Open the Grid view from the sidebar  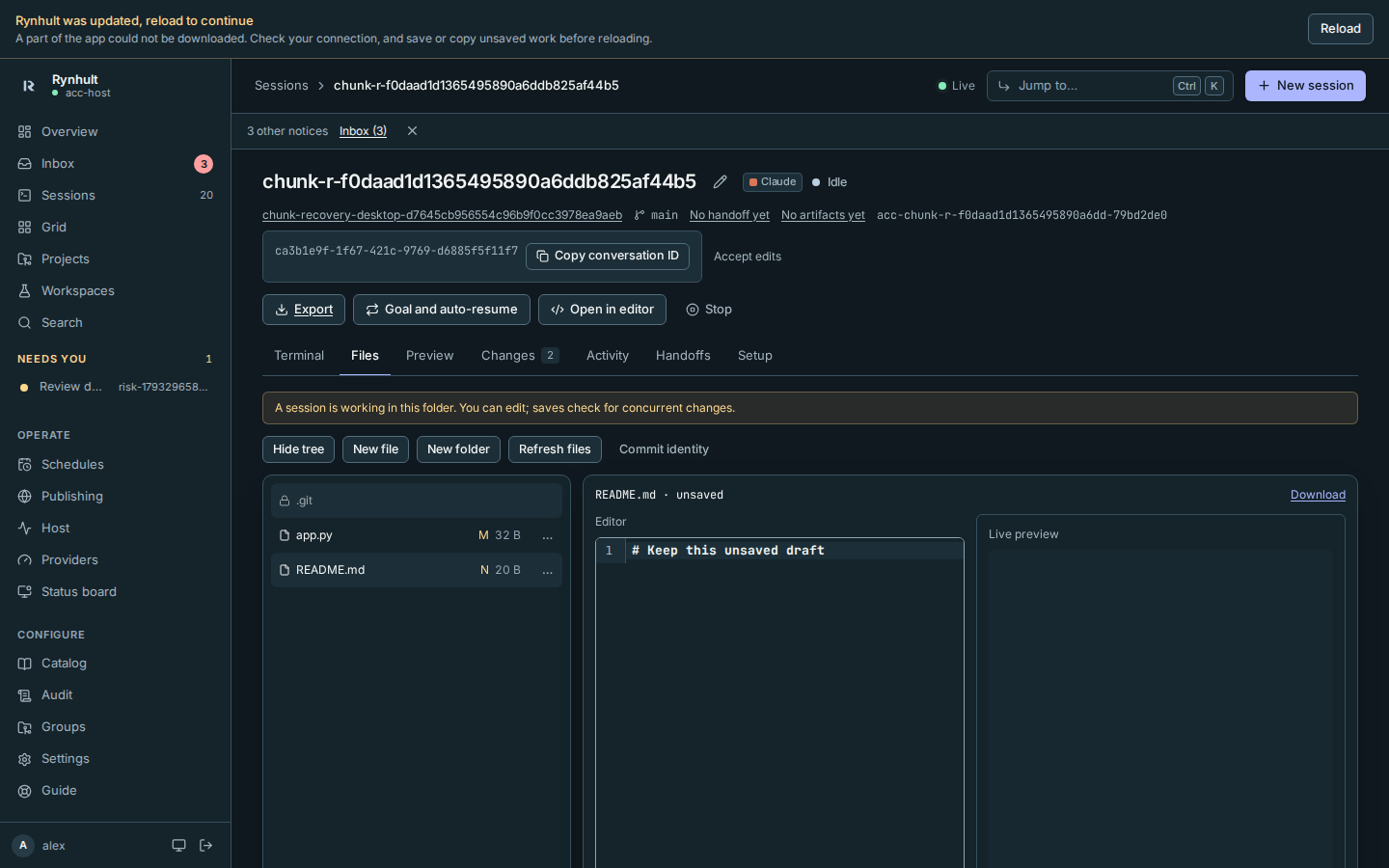click(116, 227)
